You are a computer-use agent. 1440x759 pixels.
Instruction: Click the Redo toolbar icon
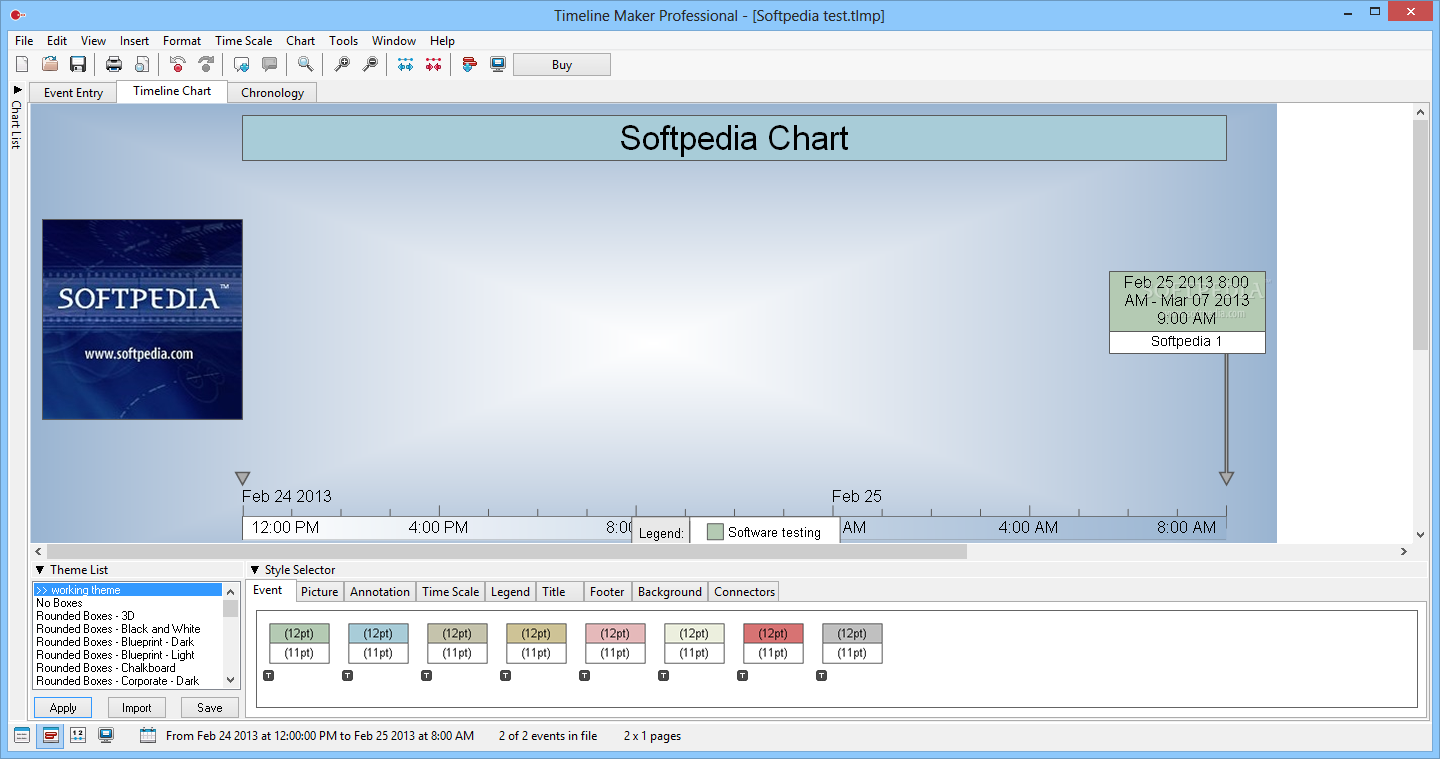[206, 65]
